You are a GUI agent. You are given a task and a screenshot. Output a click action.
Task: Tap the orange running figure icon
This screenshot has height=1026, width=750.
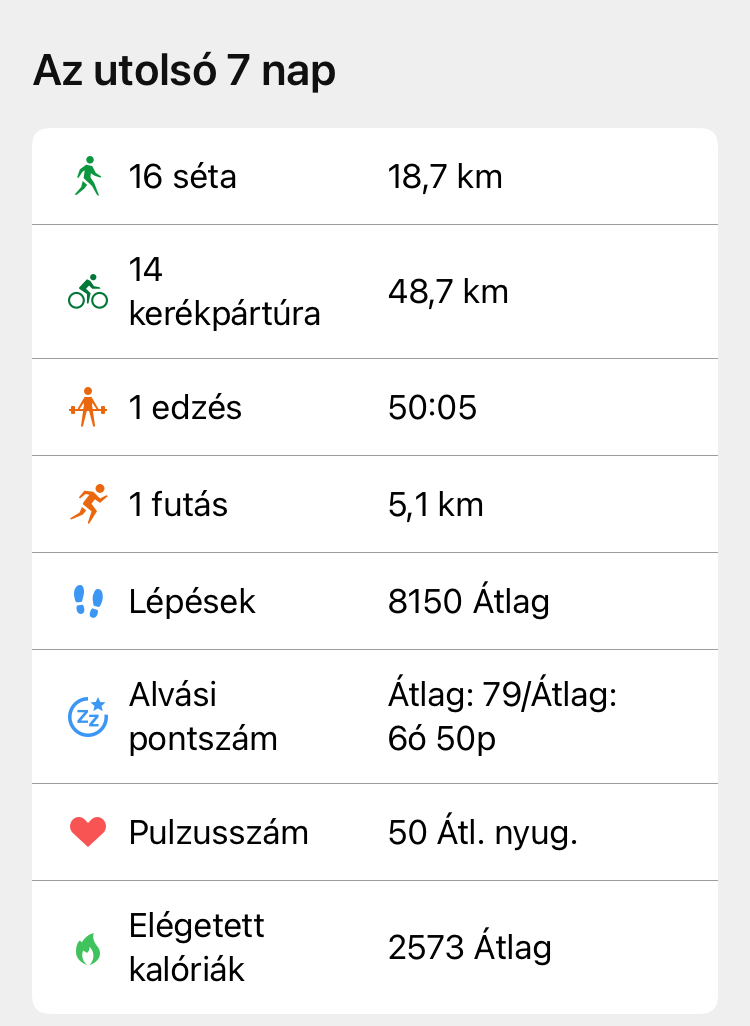click(88, 504)
